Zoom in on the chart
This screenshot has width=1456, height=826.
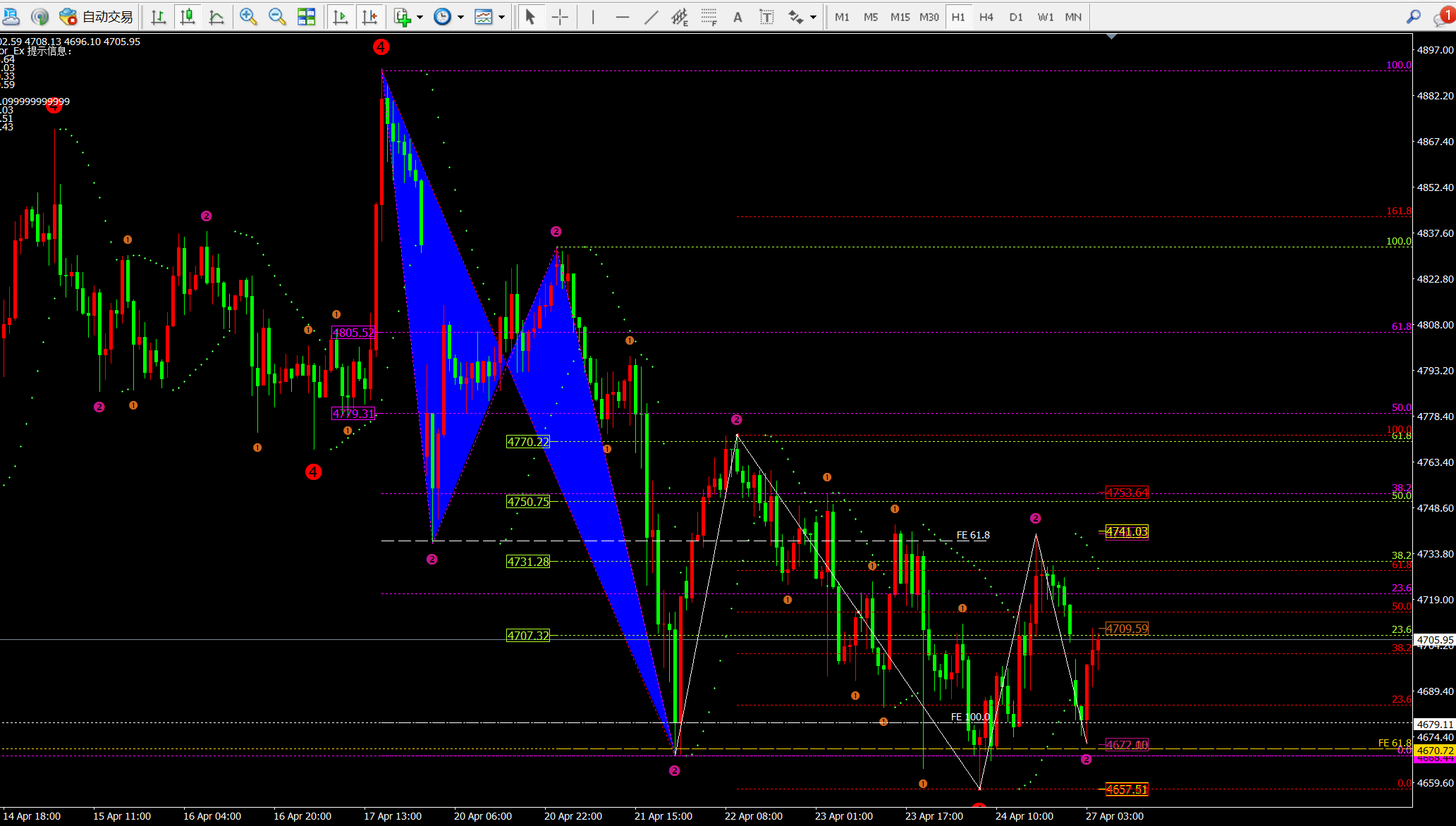pyautogui.click(x=247, y=17)
